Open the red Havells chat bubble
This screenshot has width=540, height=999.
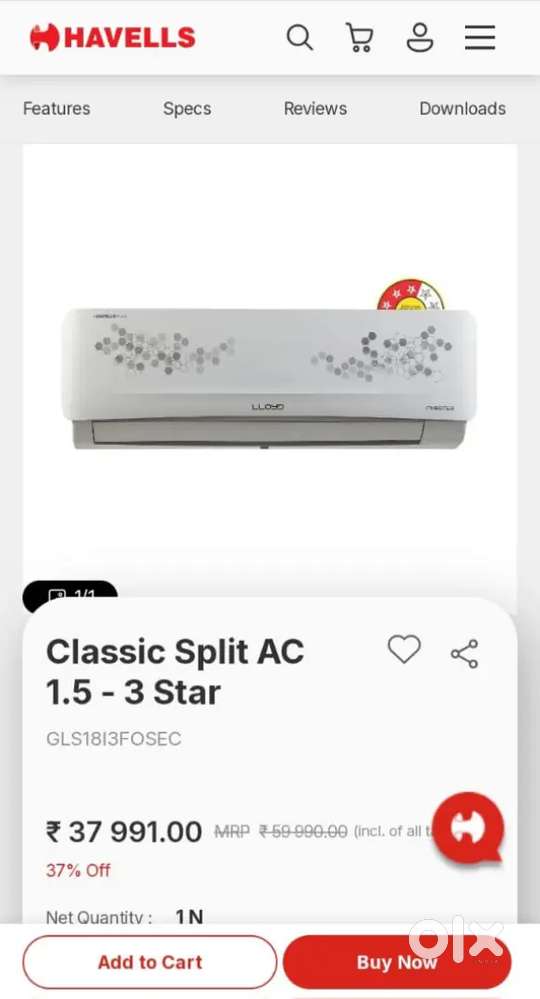click(469, 827)
